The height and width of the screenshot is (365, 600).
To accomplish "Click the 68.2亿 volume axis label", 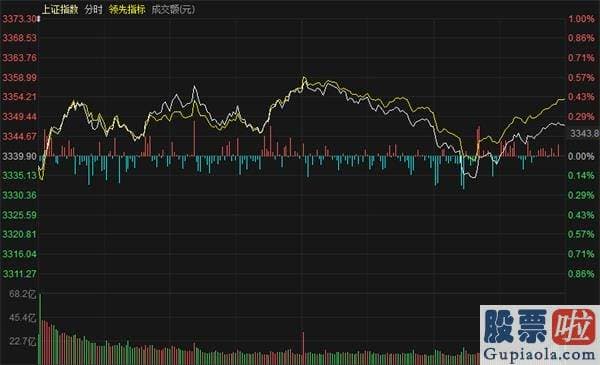I will [x=23, y=294].
